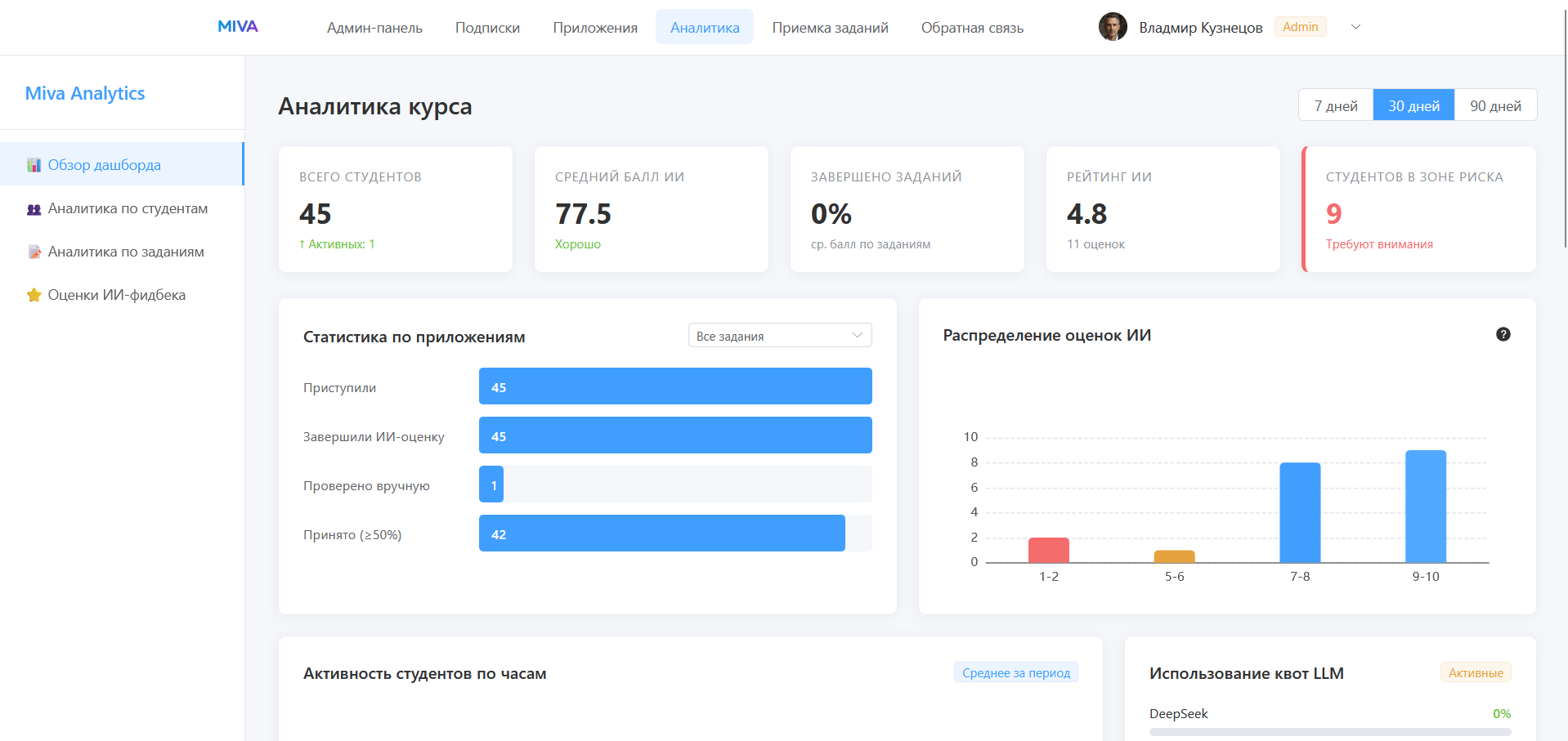This screenshot has height=741, width=1568.
Task: Click Владмир Кузнецов's avatar photo
Action: point(1113,27)
